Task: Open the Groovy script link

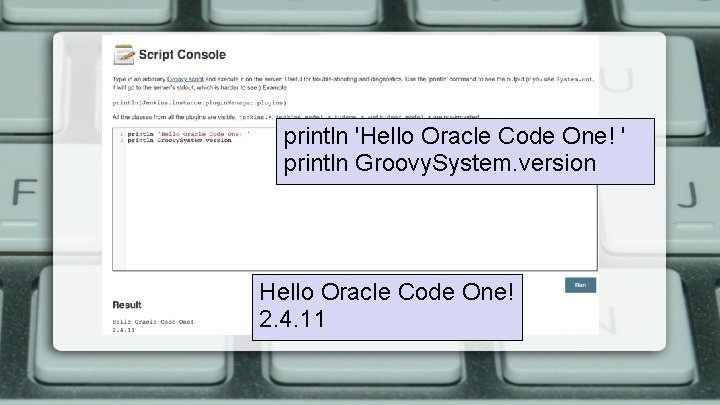Action: [185, 79]
